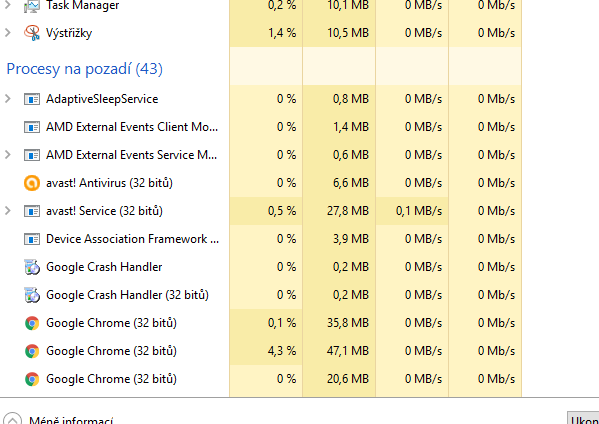Click the AdaptiveSleepService process icon
599x424 pixels.
pyautogui.click(x=32, y=99)
